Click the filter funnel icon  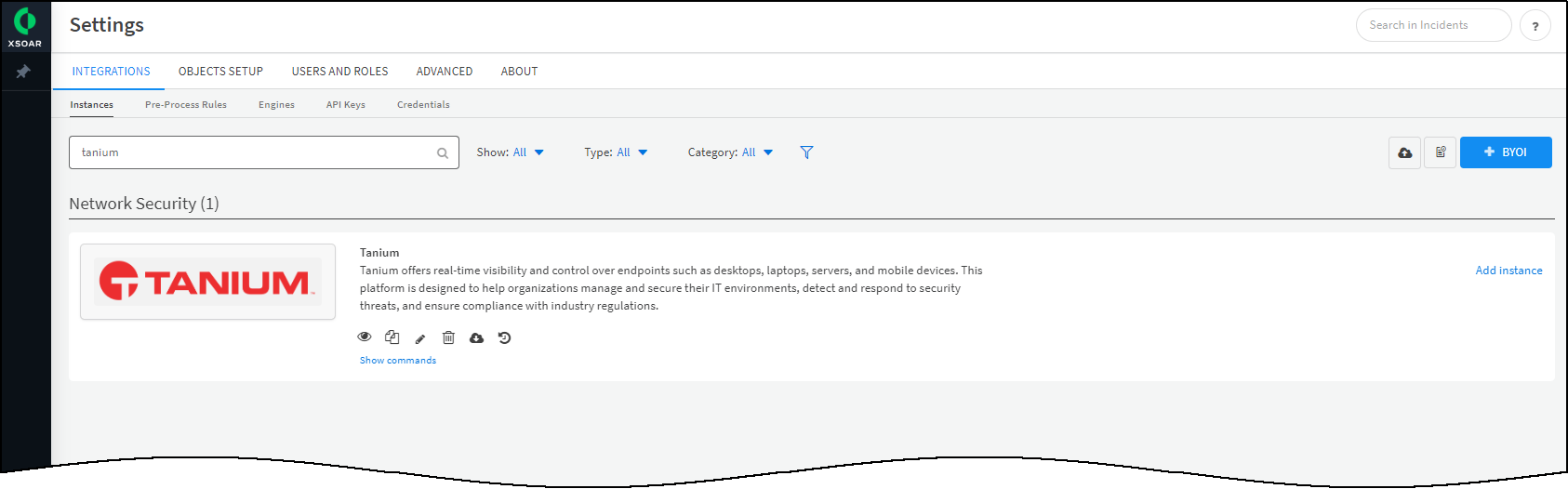pyautogui.click(x=806, y=152)
